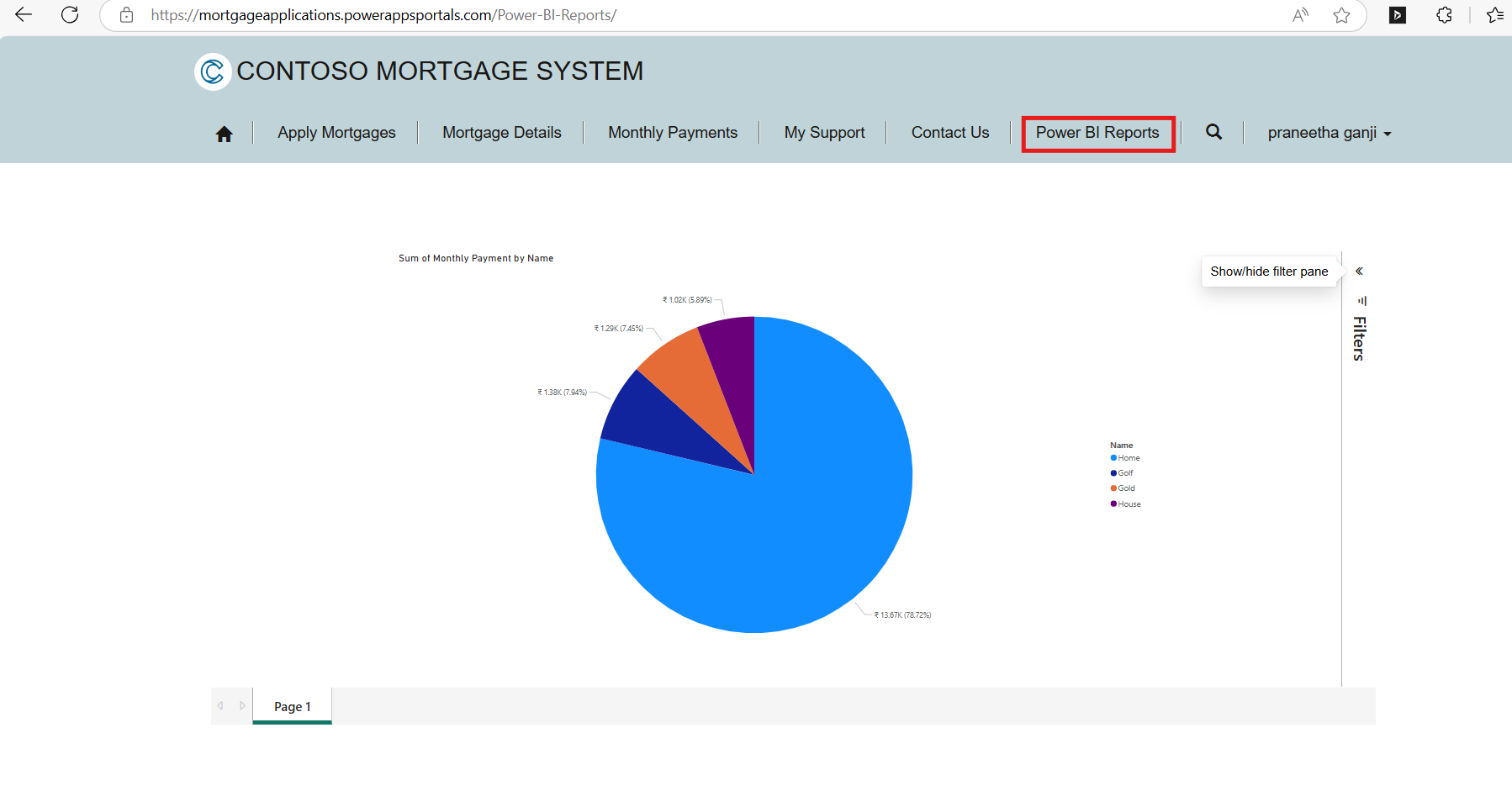Viewport: 1512px width, 791px height.
Task: Open the search magnifier icon
Action: click(x=1213, y=132)
